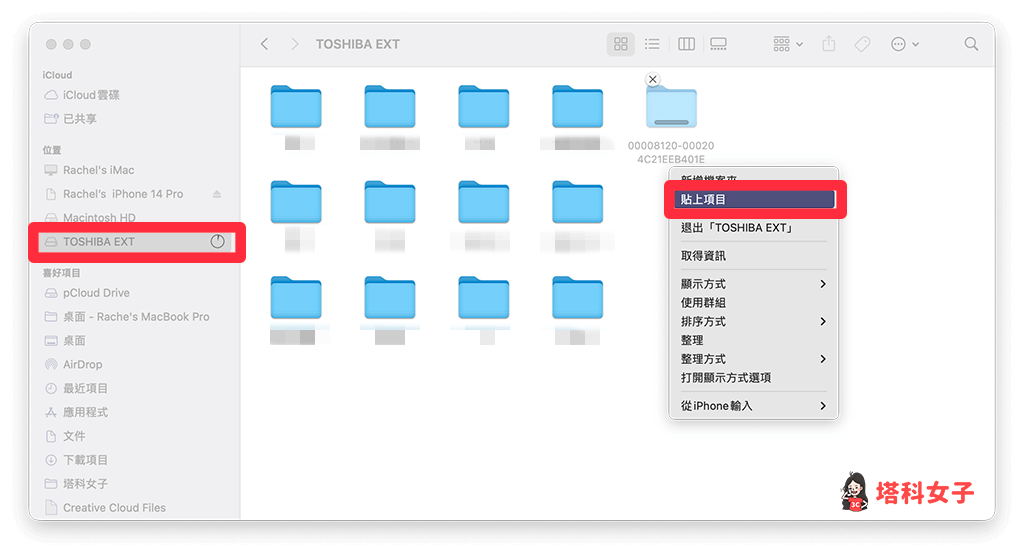Image resolution: width=1024 pixels, height=556 pixels.
Task: Go forward with the right chevron button
Action: (295, 44)
